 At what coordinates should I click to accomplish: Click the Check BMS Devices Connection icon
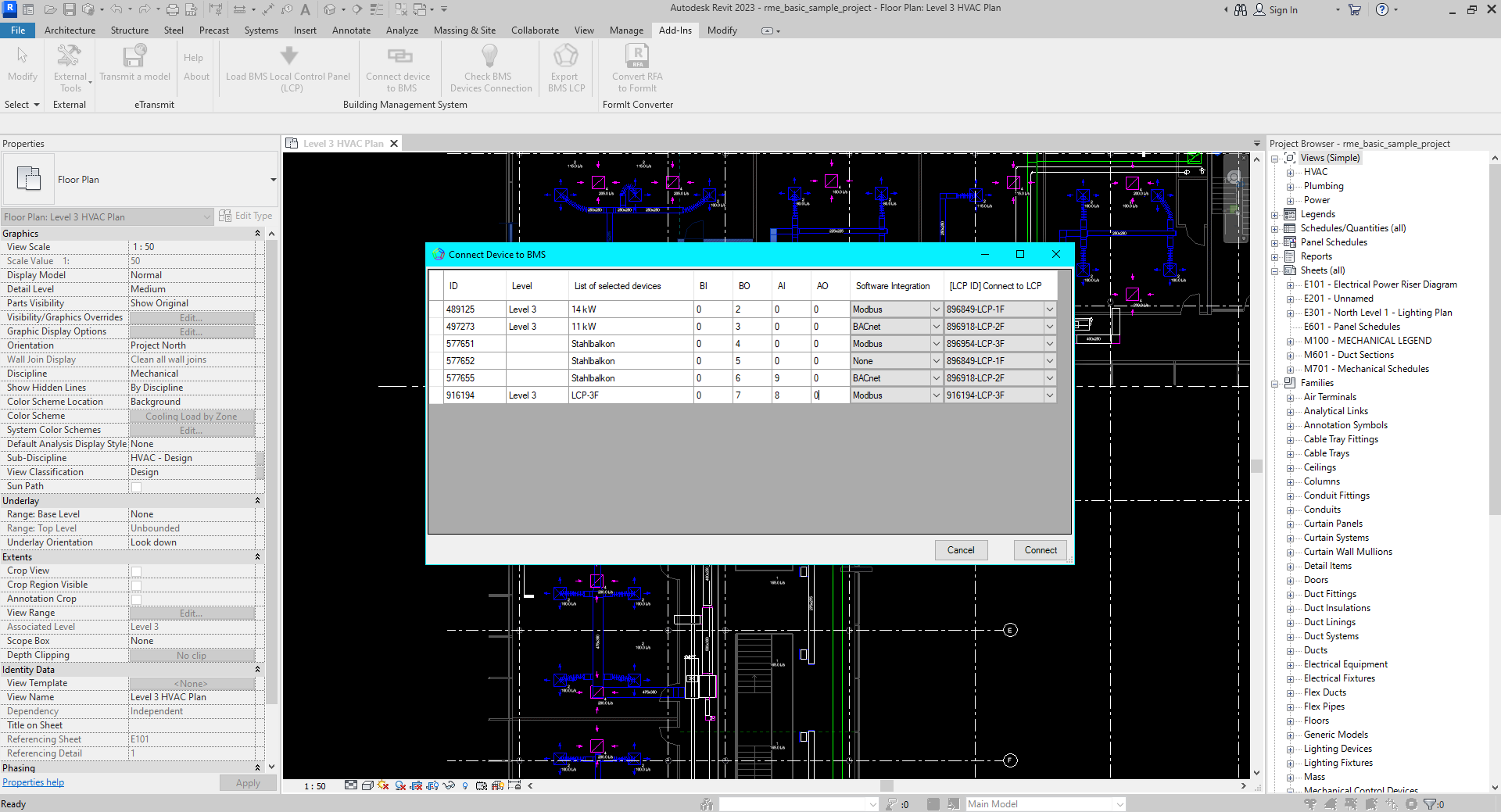489,56
